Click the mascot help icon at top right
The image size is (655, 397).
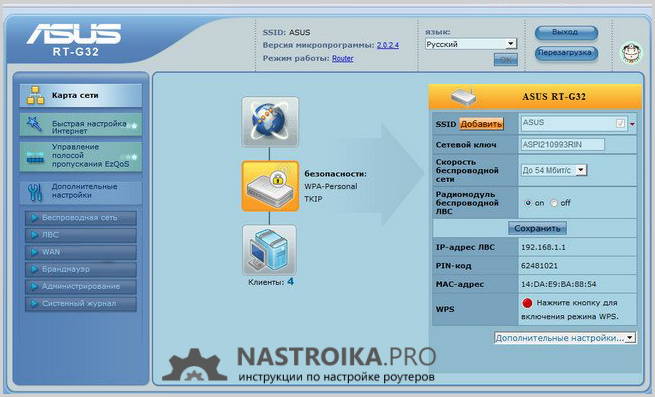pos(631,53)
